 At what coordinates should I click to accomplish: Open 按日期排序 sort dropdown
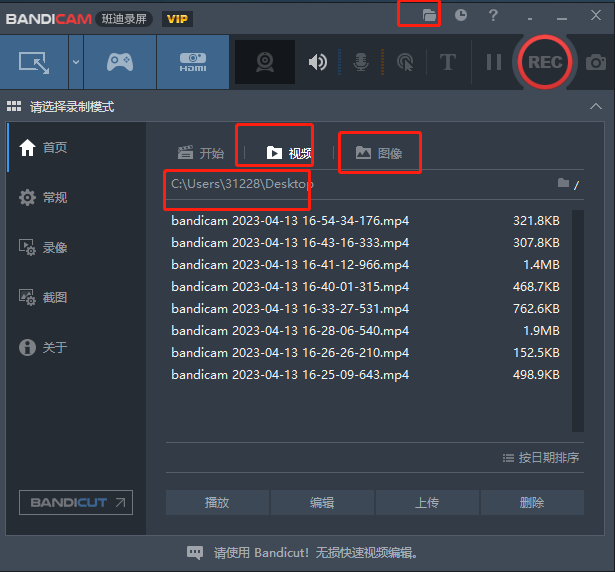coord(541,457)
